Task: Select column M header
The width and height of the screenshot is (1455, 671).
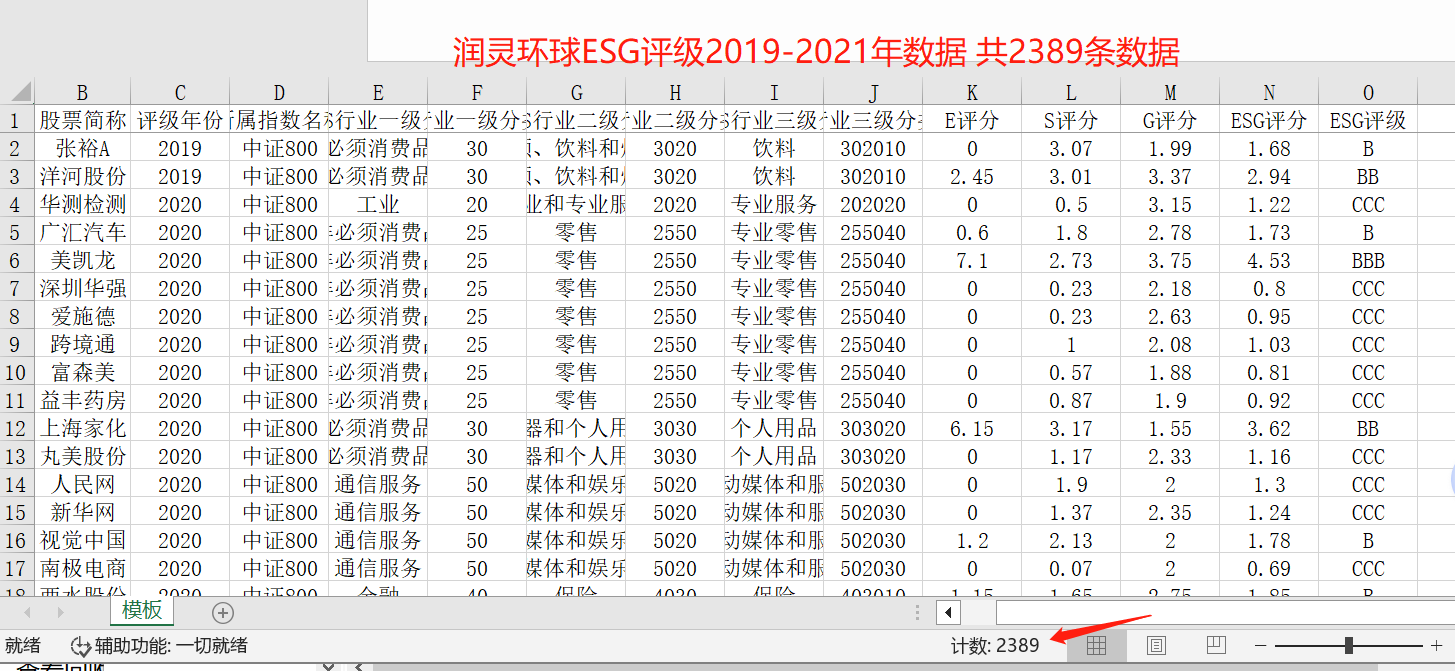Action: pos(1170,93)
